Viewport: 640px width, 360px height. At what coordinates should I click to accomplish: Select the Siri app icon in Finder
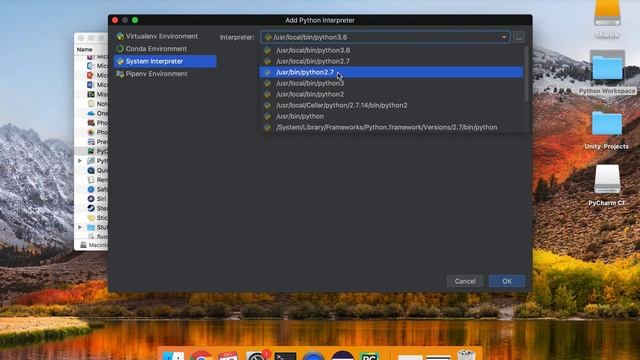coord(91,199)
